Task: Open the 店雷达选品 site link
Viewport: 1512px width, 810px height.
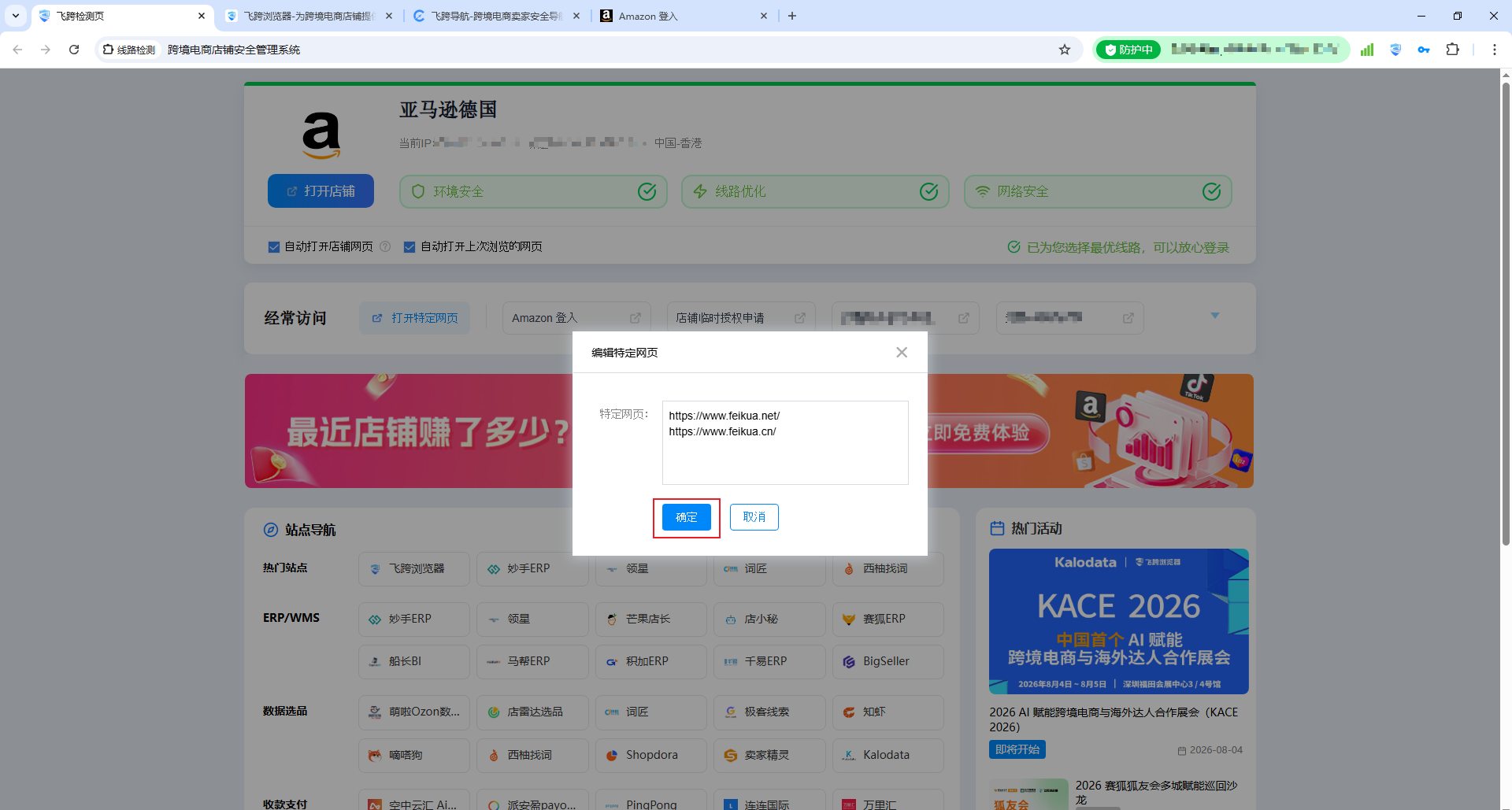Action: click(532, 712)
